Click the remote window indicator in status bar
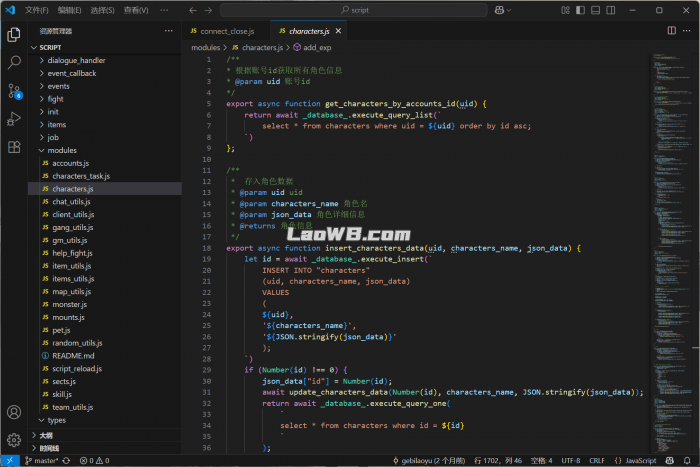The image size is (700, 467). click(x=10, y=460)
